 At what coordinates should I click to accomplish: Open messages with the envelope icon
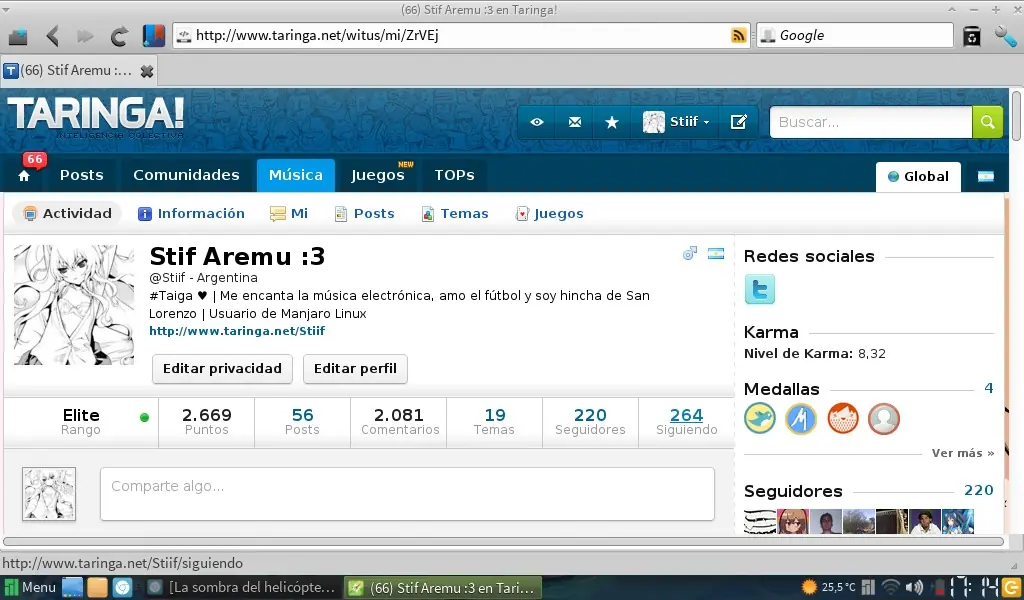click(575, 122)
